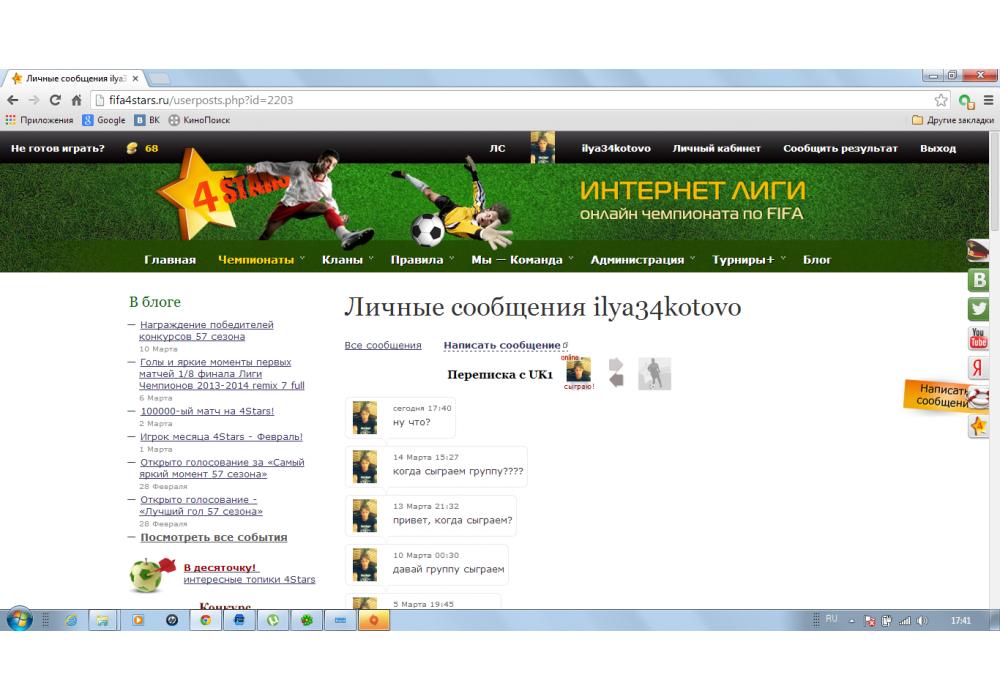Viewport: 1000px width, 700px height.
Task: Reload the page with refresh icon
Action: pos(55,100)
